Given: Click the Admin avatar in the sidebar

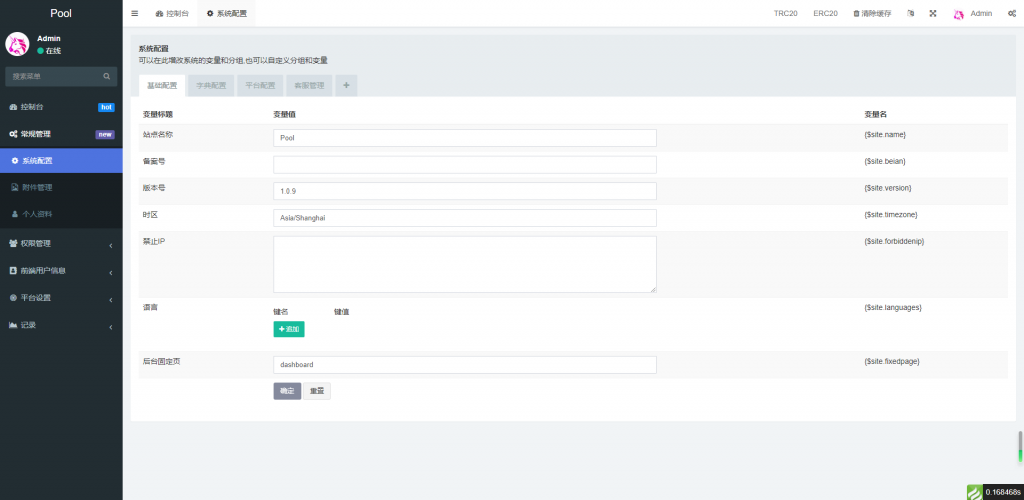Looking at the screenshot, I should [x=18, y=44].
